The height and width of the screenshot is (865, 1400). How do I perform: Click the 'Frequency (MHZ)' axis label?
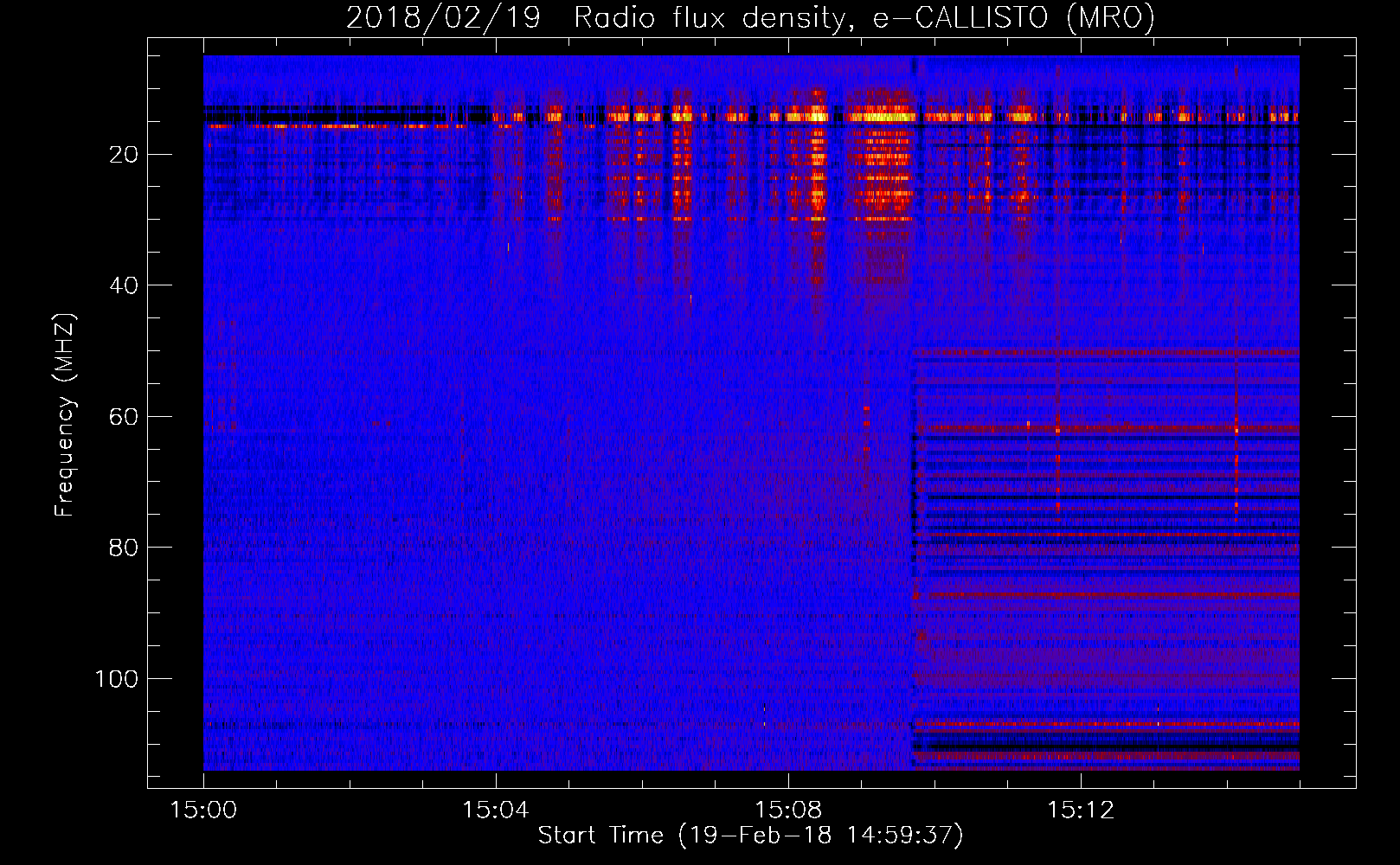point(65,414)
